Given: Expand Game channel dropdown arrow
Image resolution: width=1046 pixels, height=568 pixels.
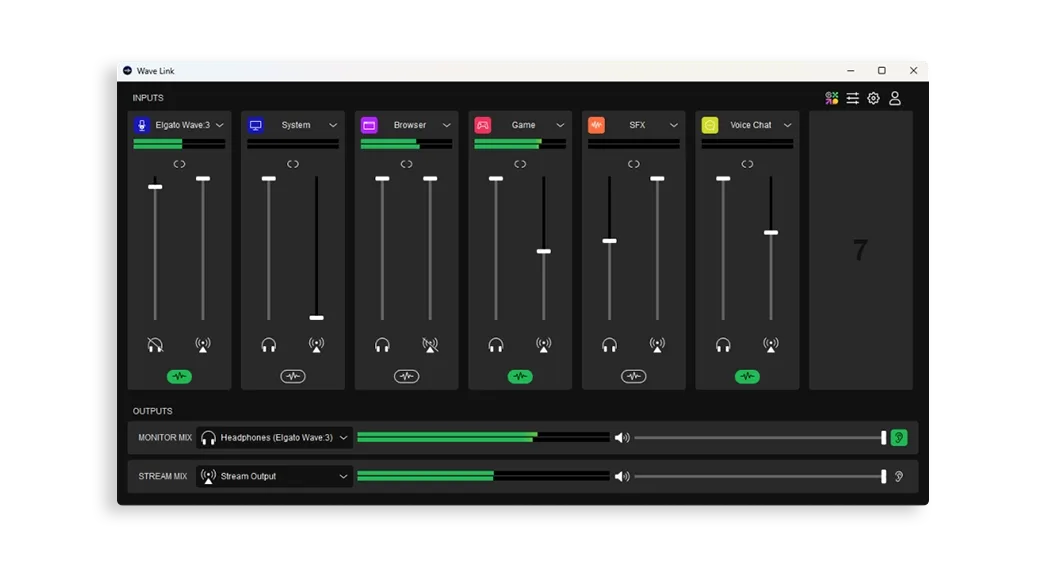Looking at the screenshot, I should coord(560,125).
